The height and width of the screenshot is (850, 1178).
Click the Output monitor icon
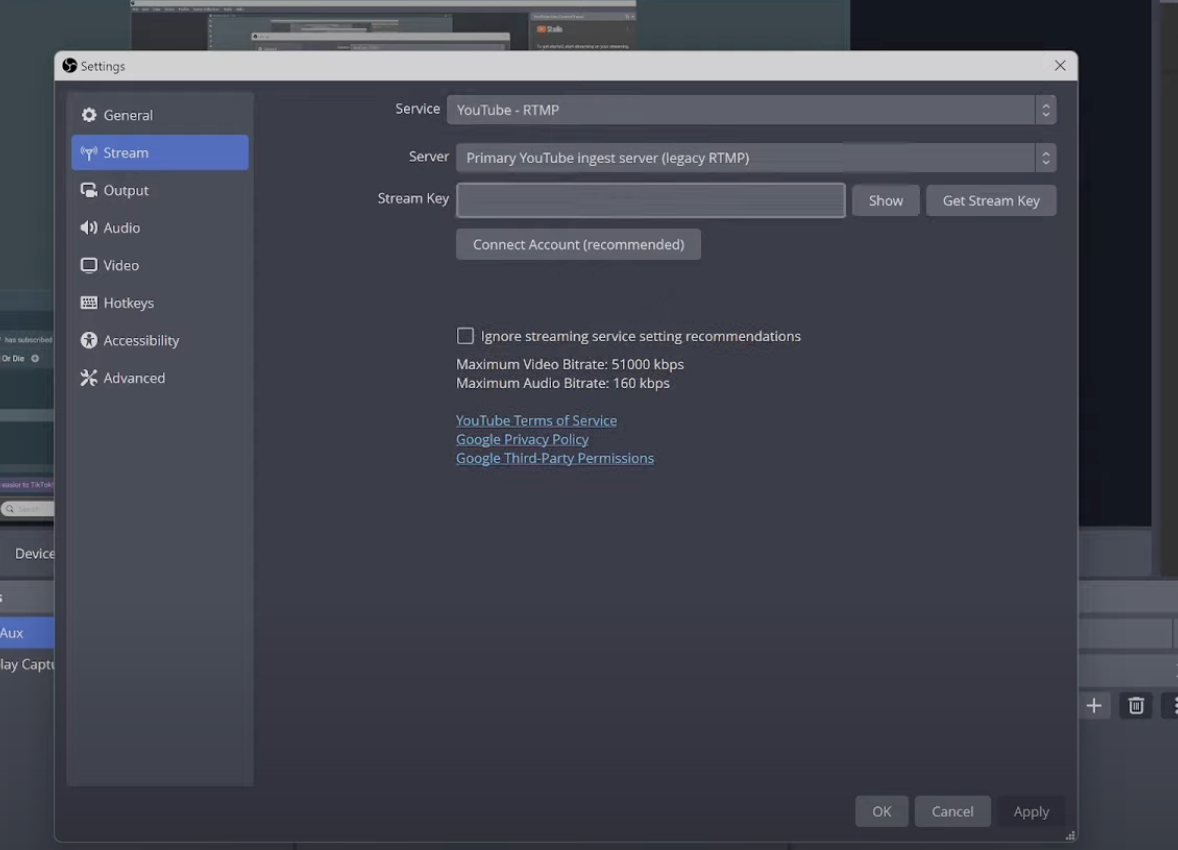click(x=89, y=190)
